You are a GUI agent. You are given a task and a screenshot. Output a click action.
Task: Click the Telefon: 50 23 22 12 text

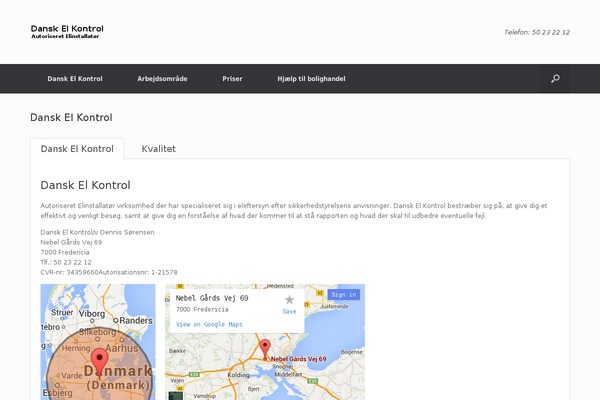click(537, 32)
